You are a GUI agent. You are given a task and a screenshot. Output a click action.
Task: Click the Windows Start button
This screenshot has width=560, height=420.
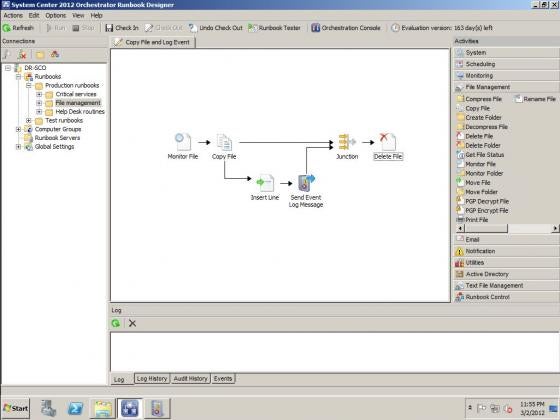click(15, 408)
